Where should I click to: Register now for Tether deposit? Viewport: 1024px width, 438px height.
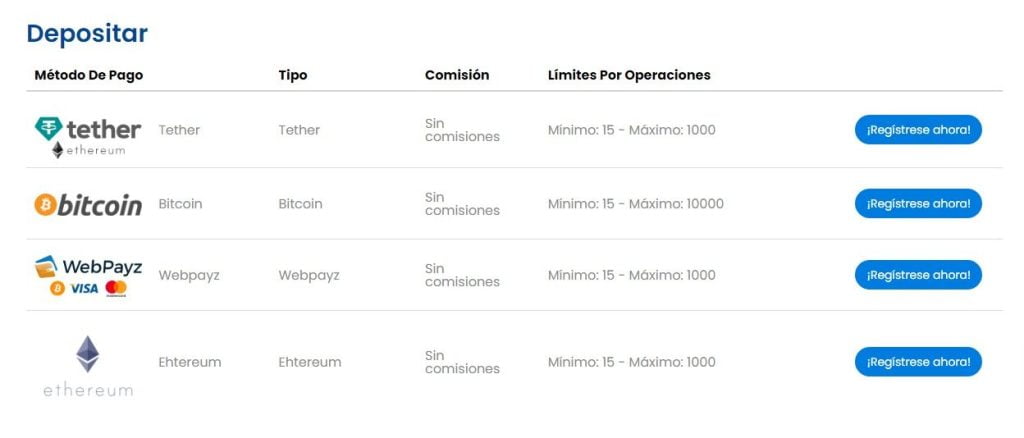pyautogui.click(x=918, y=130)
